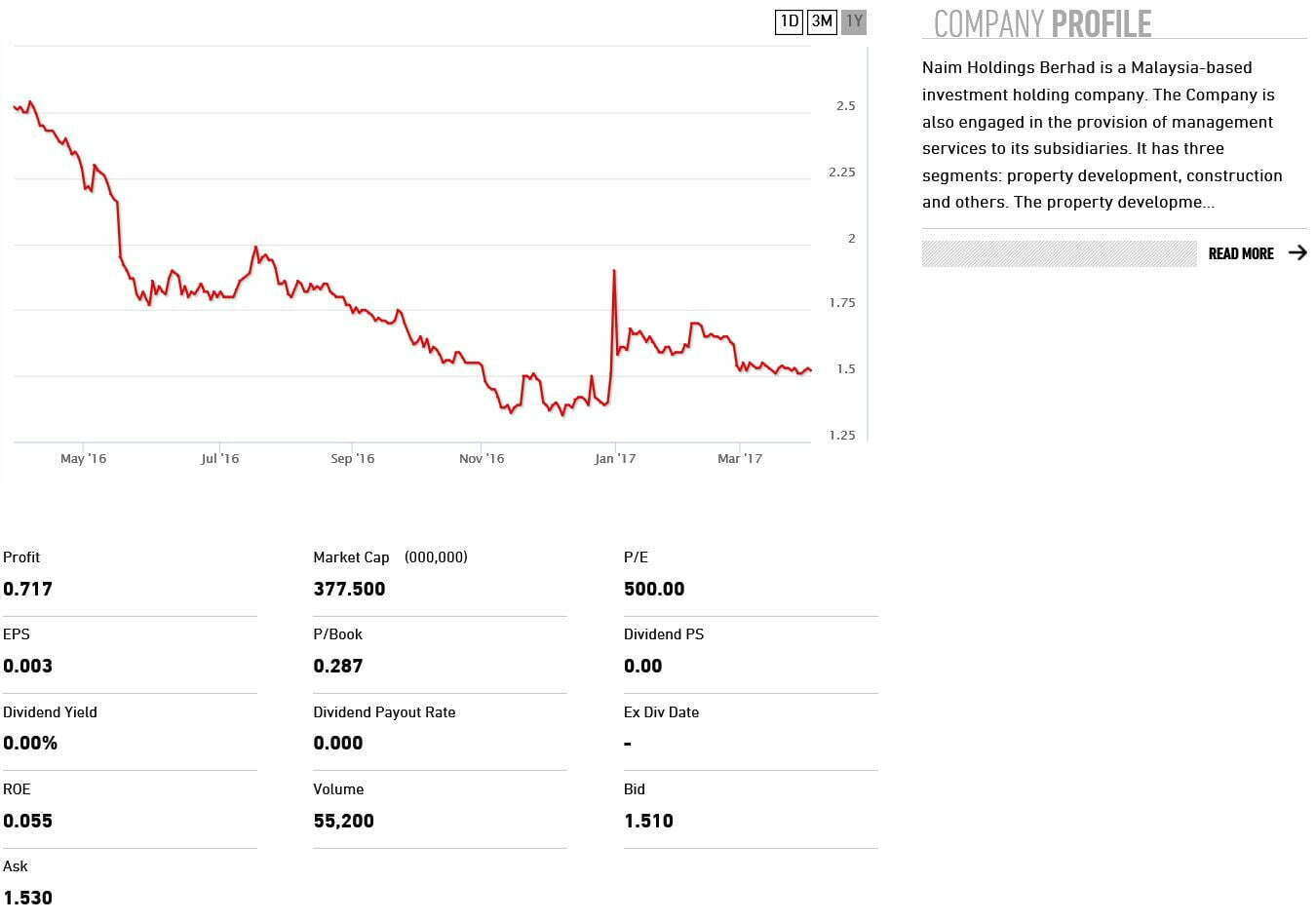Click the striped bar under company profile
Viewport: 1316px width, 921px height.
(x=1059, y=253)
